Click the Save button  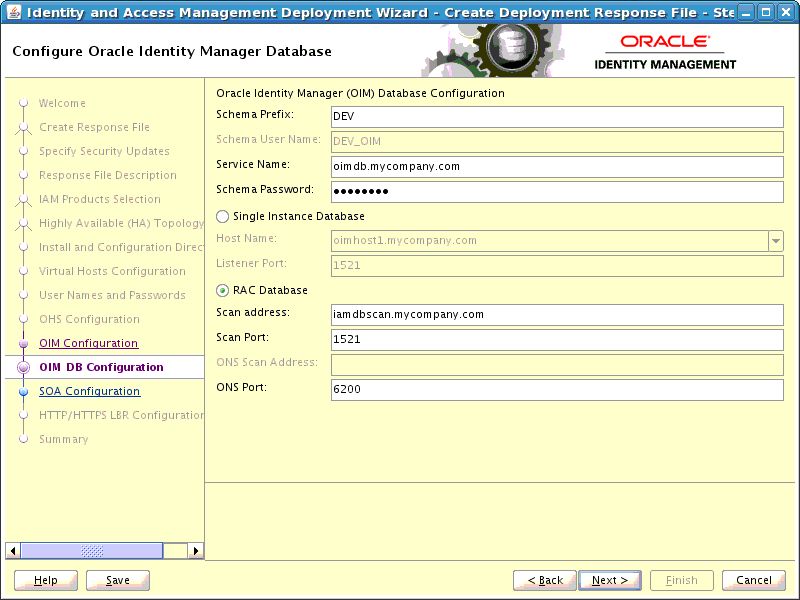click(x=118, y=580)
